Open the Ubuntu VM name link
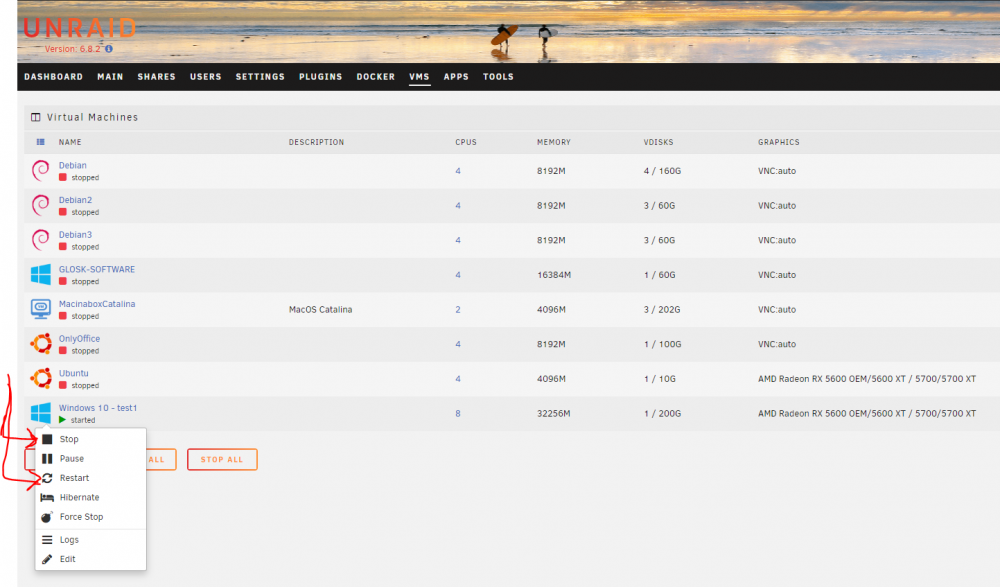 pyautogui.click(x=73, y=373)
